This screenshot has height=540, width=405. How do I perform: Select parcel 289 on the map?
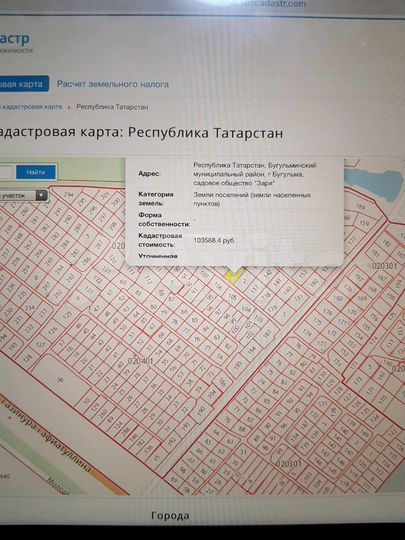pos(78,227)
